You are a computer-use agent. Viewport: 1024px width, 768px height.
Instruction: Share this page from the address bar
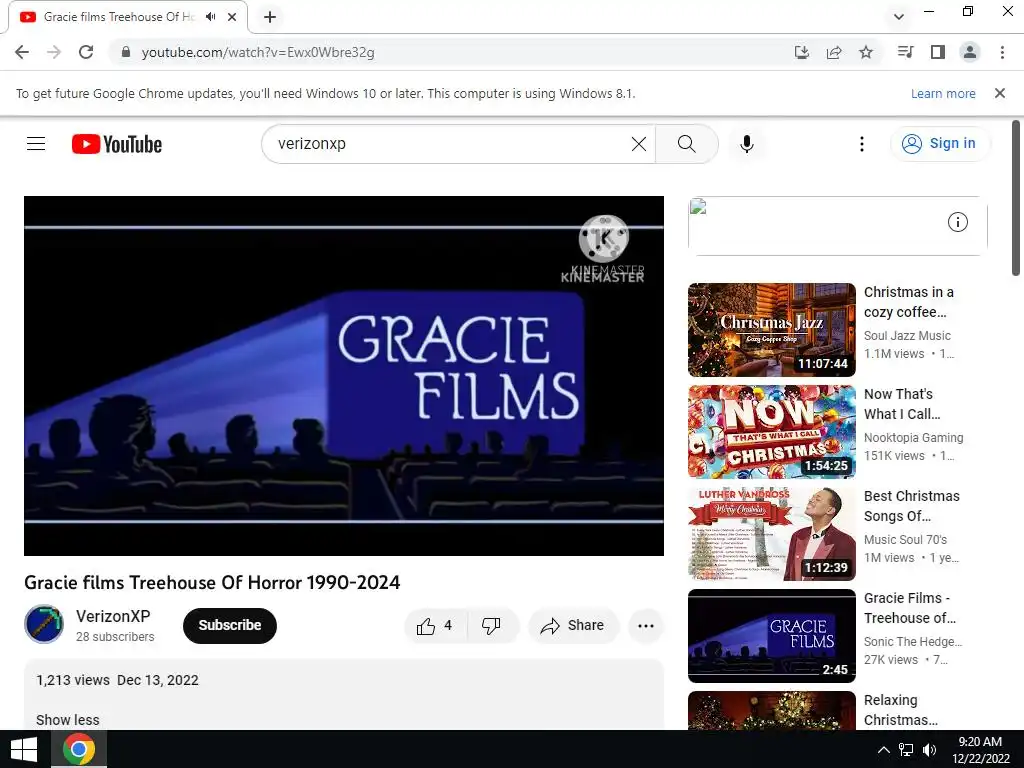[x=834, y=52]
